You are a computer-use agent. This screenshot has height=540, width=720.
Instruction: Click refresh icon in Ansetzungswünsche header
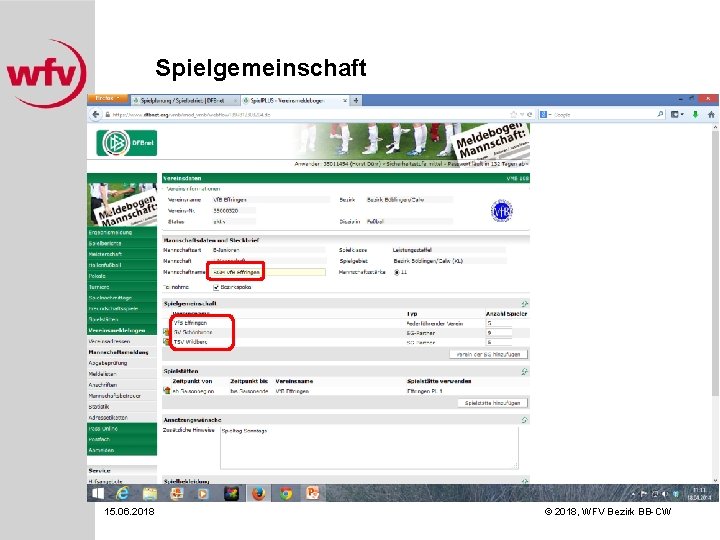click(x=524, y=420)
